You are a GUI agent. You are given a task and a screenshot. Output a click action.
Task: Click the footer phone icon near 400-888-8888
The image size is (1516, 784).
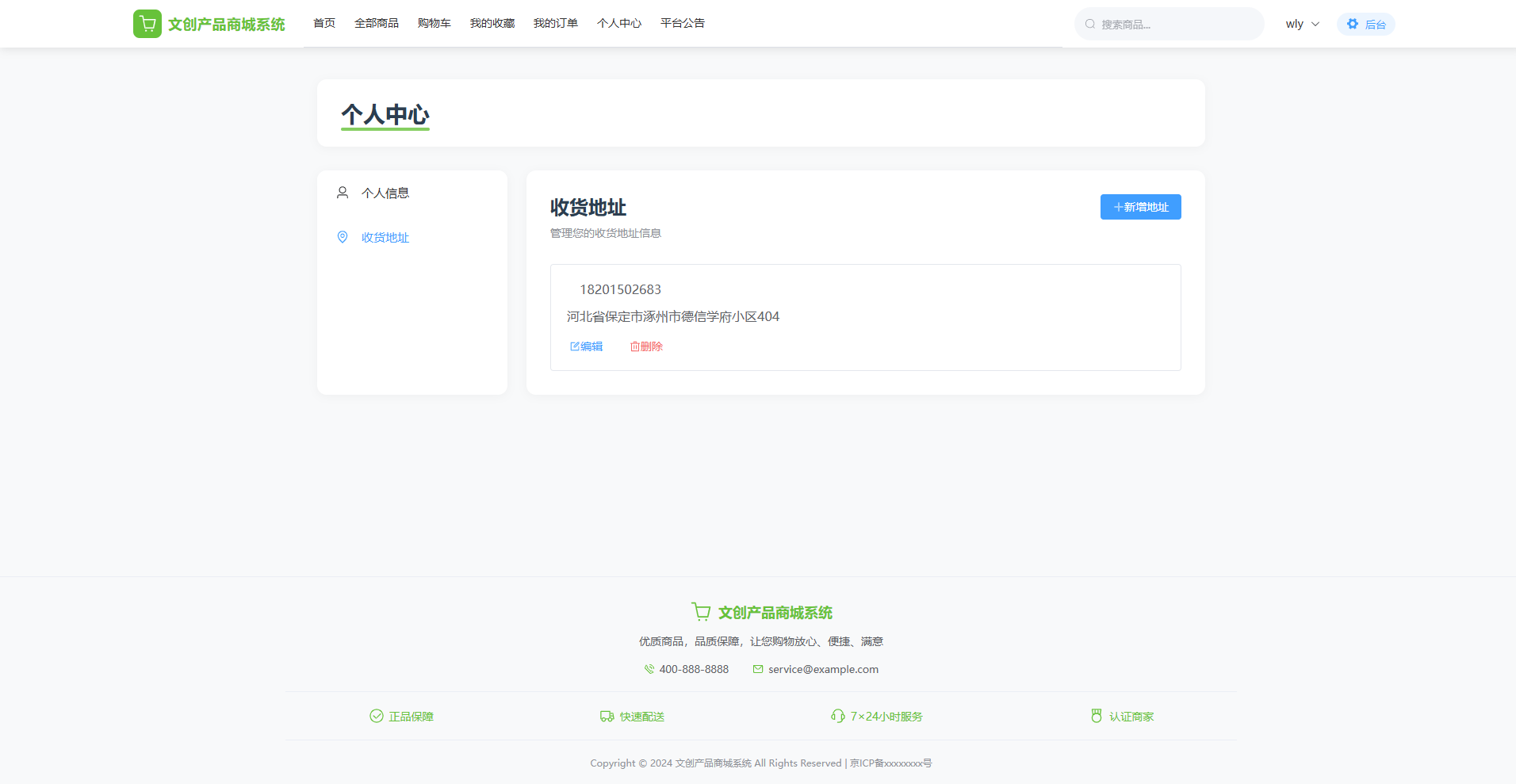[x=649, y=669]
